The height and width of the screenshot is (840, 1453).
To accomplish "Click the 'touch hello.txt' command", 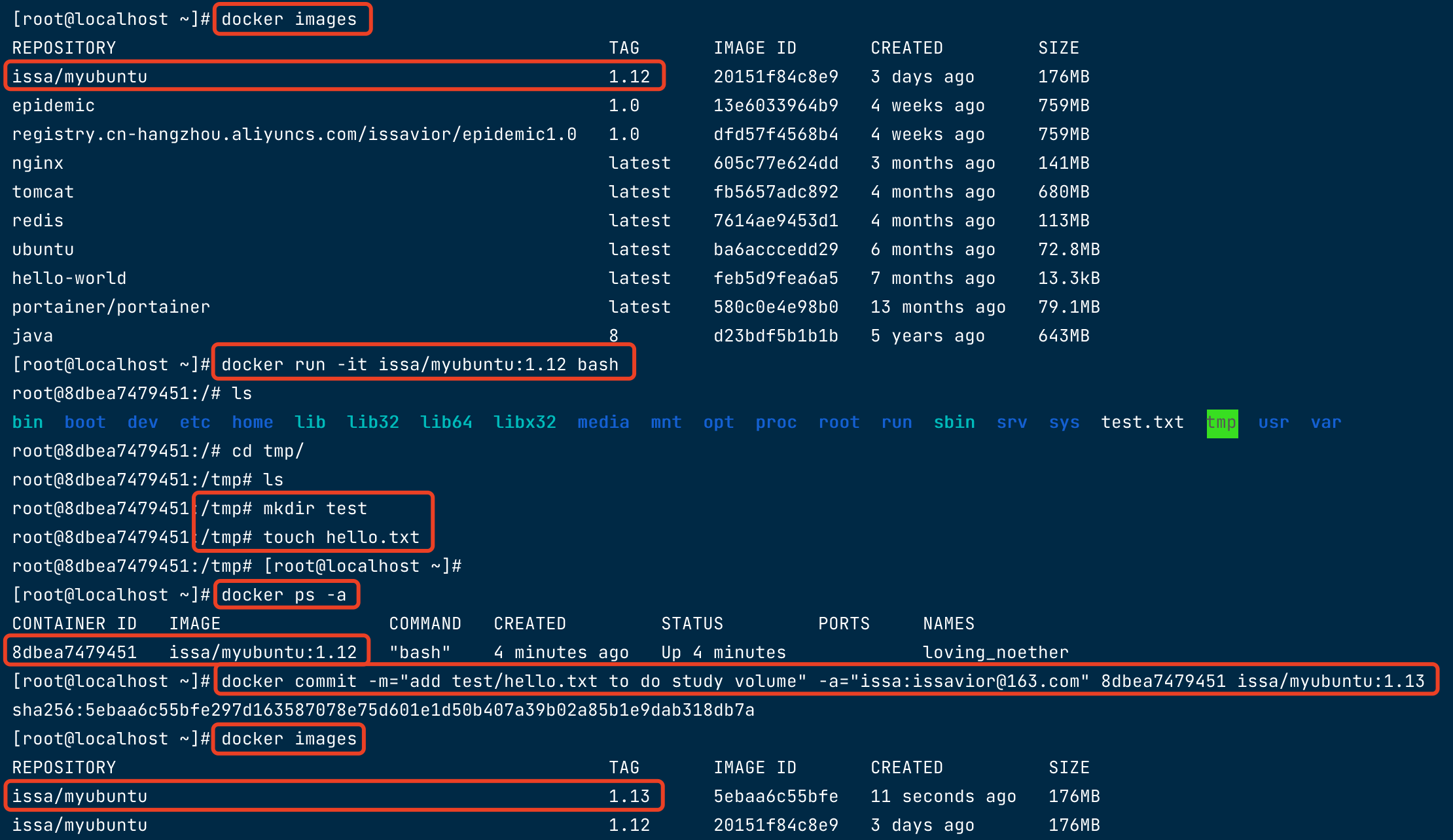I will click(342, 537).
